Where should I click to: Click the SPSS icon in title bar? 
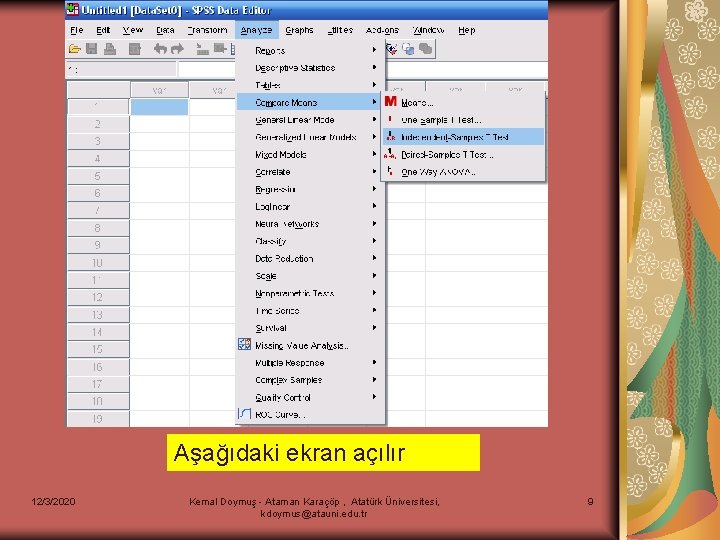(73, 9)
